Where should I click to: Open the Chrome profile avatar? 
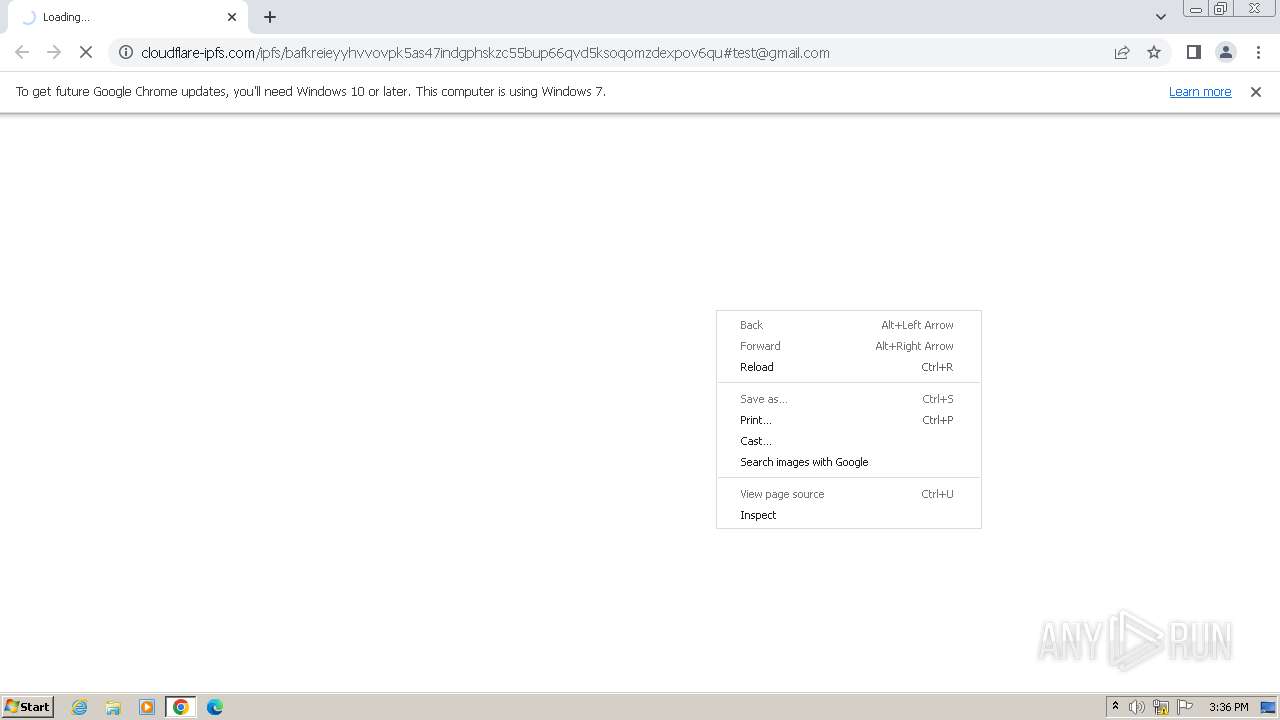click(1225, 52)
